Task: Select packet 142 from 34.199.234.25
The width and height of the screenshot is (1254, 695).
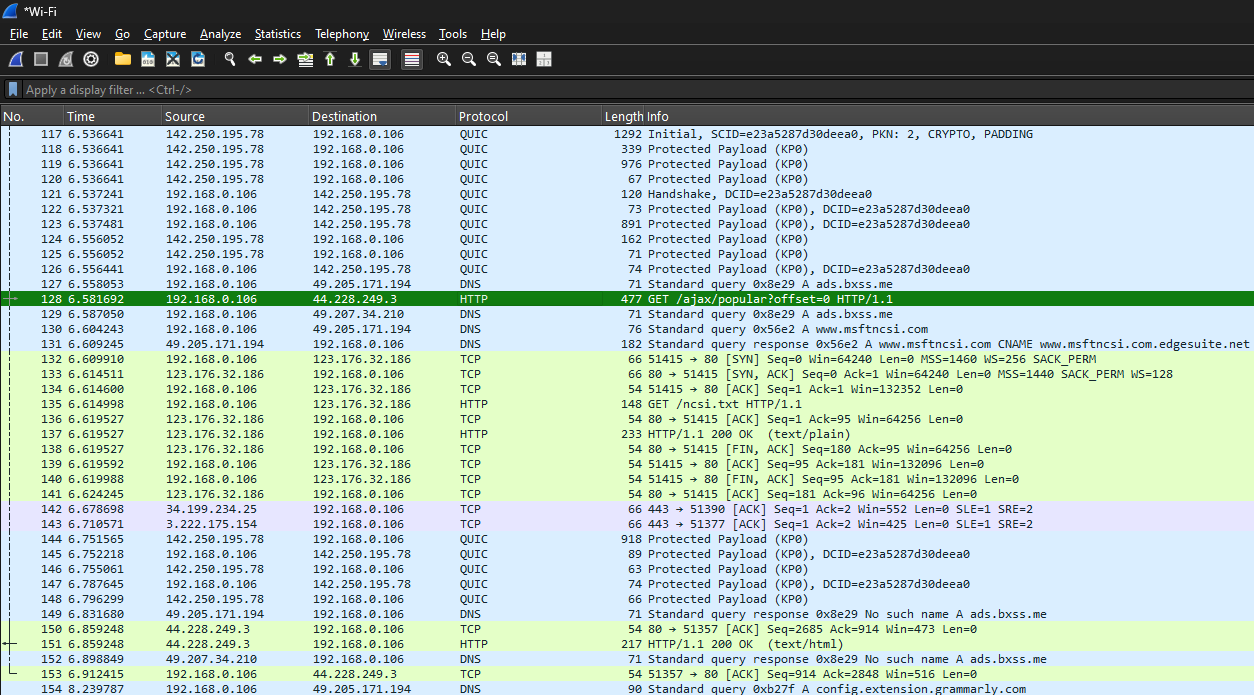Action: (x=627, y=509)
